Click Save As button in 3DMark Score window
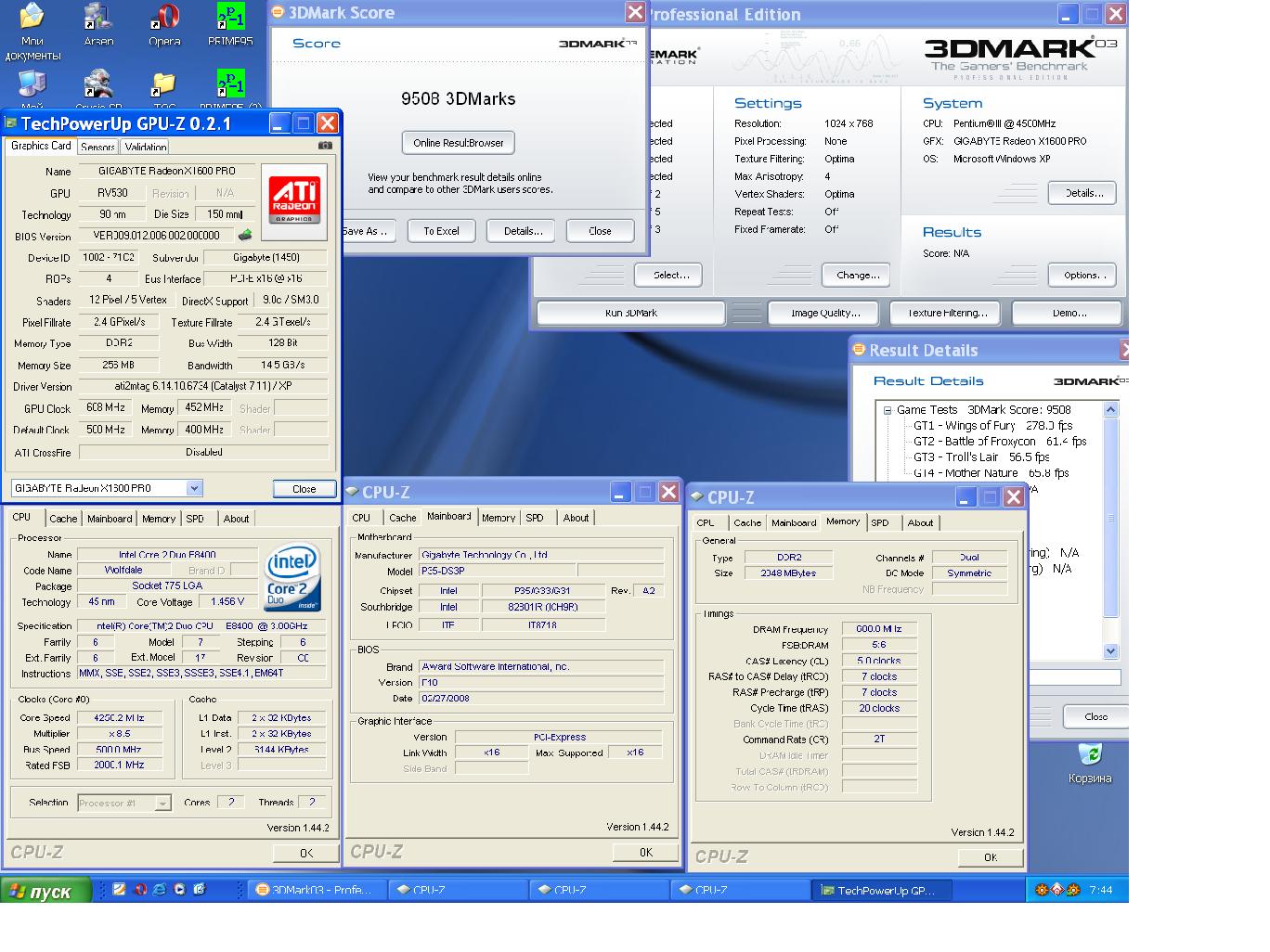Image resolution: width=1270 pixels, height=952 pixels. [x=369, y=231]
